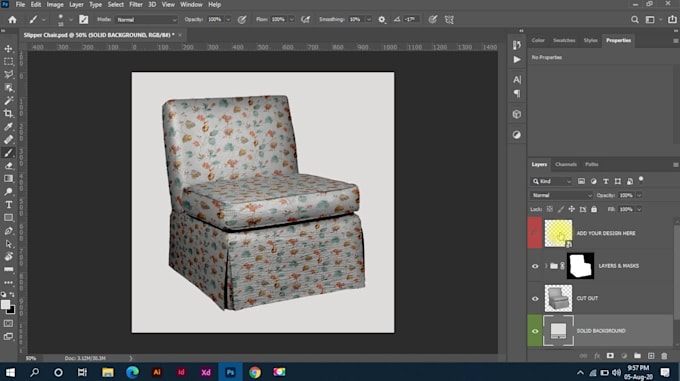Select the Lasso tool
Image resolution: width=680 pixels, height=381 pixels.
click(x=8, y=75)
